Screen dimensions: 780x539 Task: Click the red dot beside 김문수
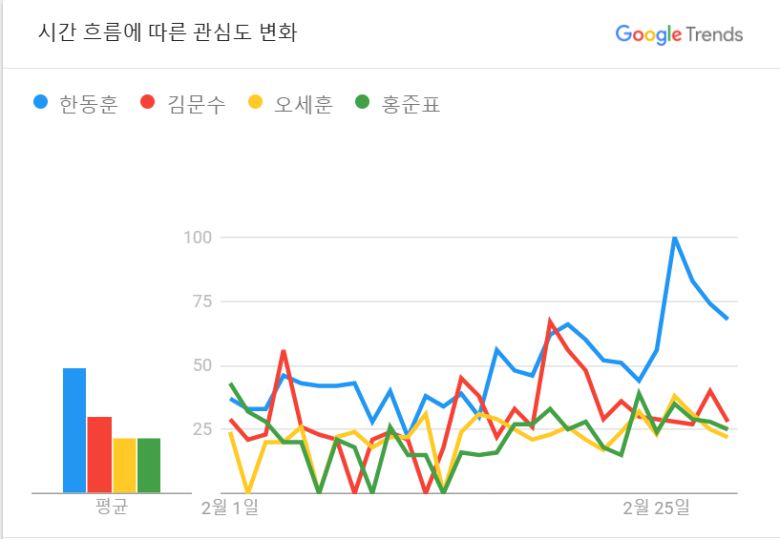149,102
